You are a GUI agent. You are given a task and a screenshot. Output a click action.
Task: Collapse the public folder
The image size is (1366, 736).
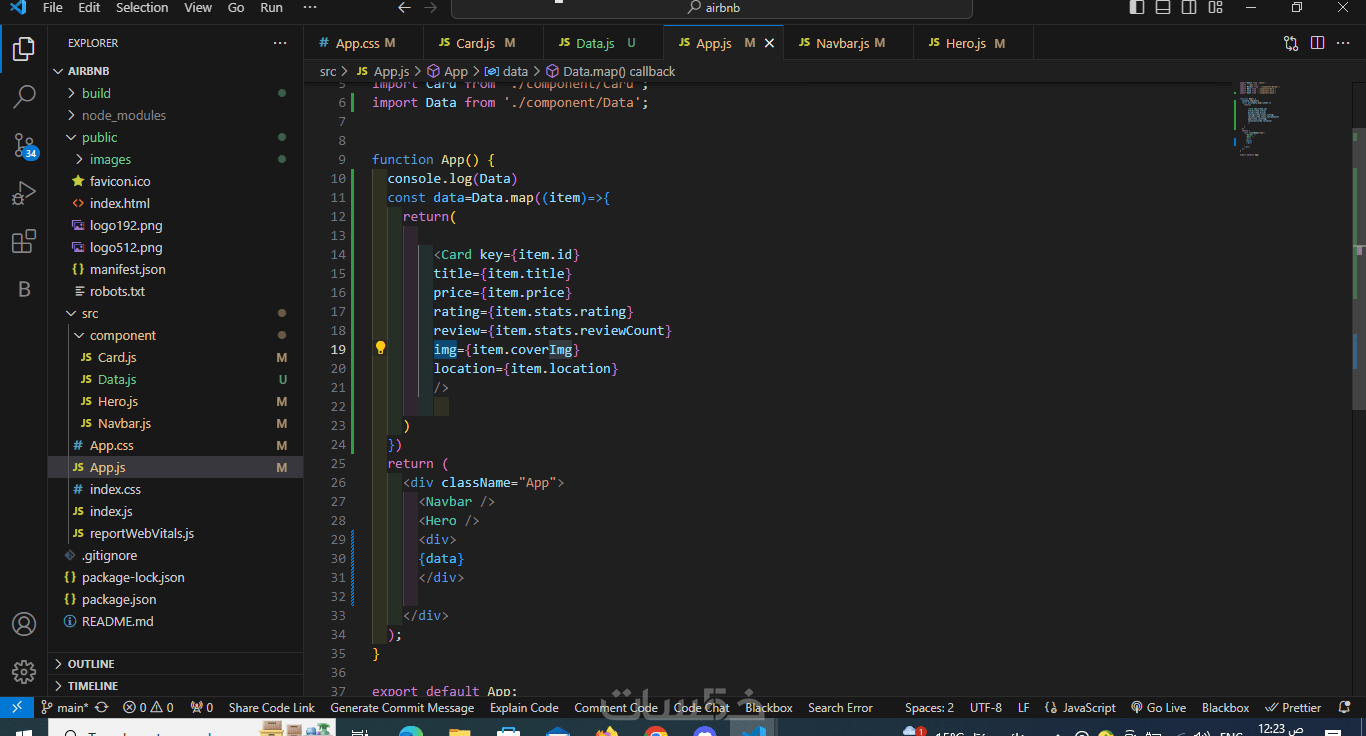[175, 137]
